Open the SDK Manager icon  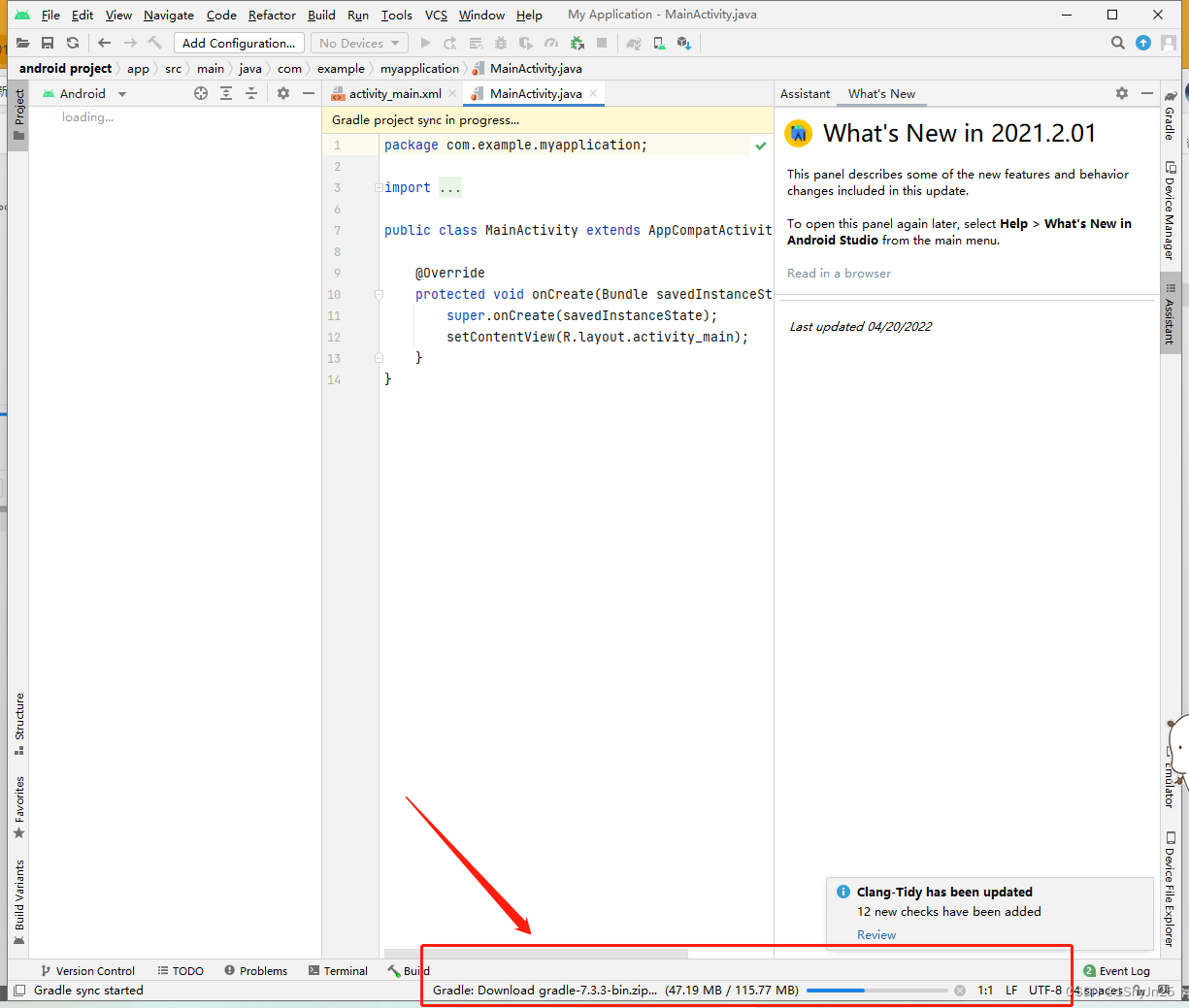(682, 43)
